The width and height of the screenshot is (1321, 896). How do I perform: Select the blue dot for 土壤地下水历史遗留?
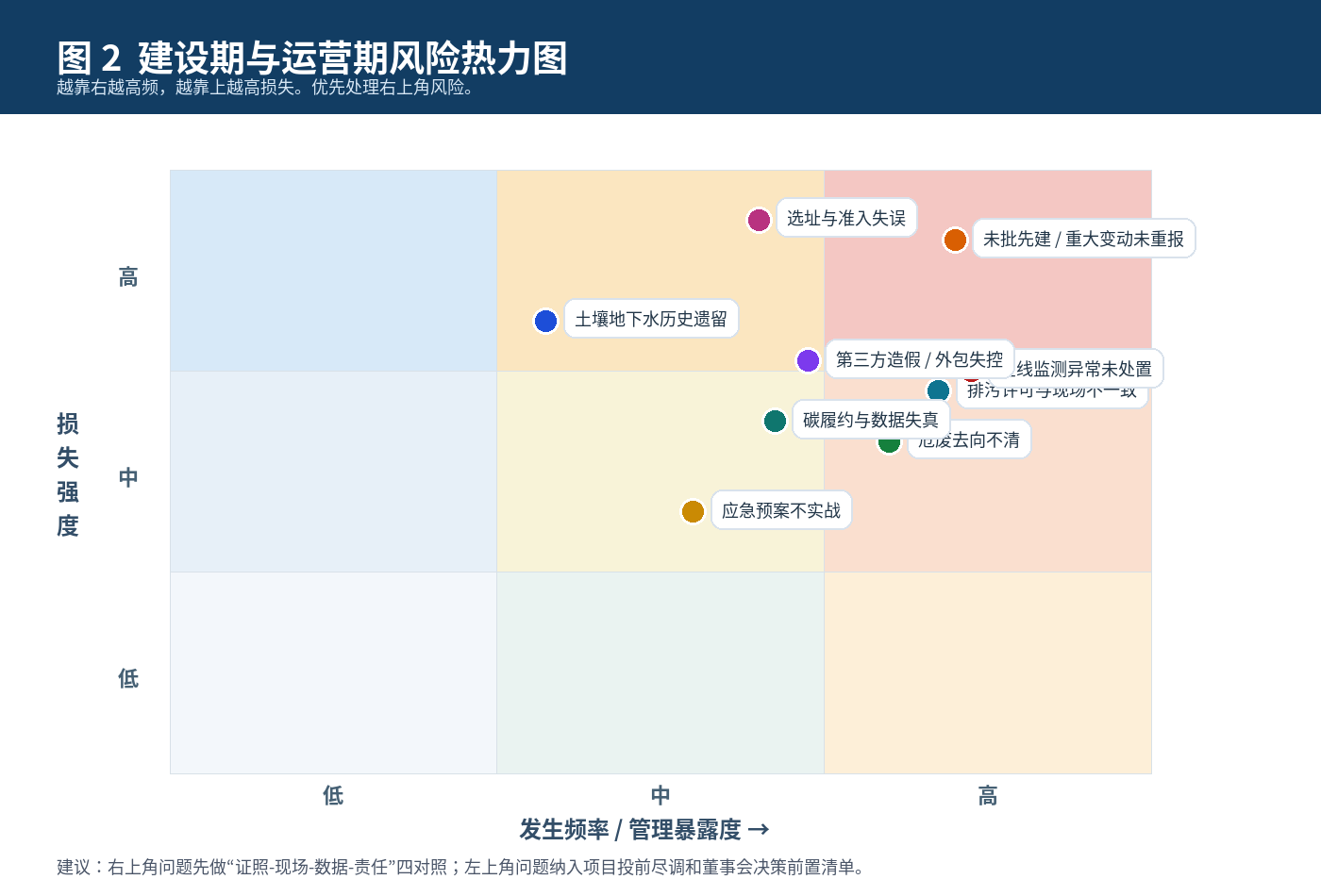pyautogui.click(x=545, y=321)
